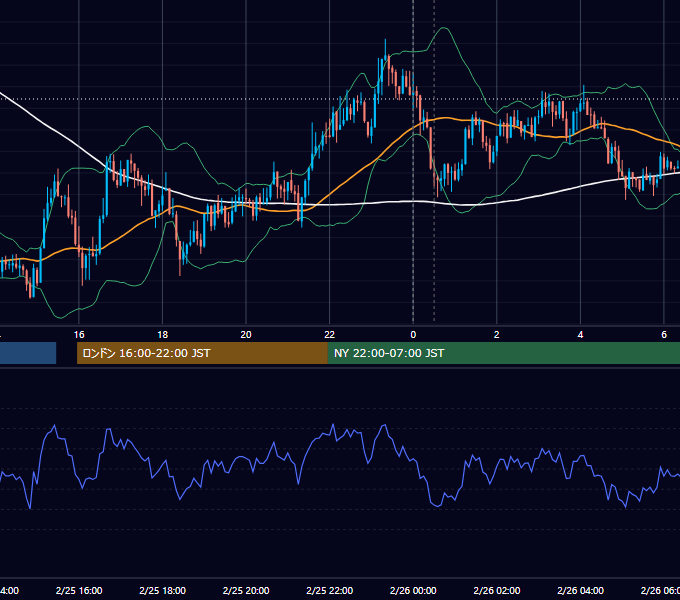Click the hour label 22 on price chart axis
The image size is (680, 600).
(330, 335)
